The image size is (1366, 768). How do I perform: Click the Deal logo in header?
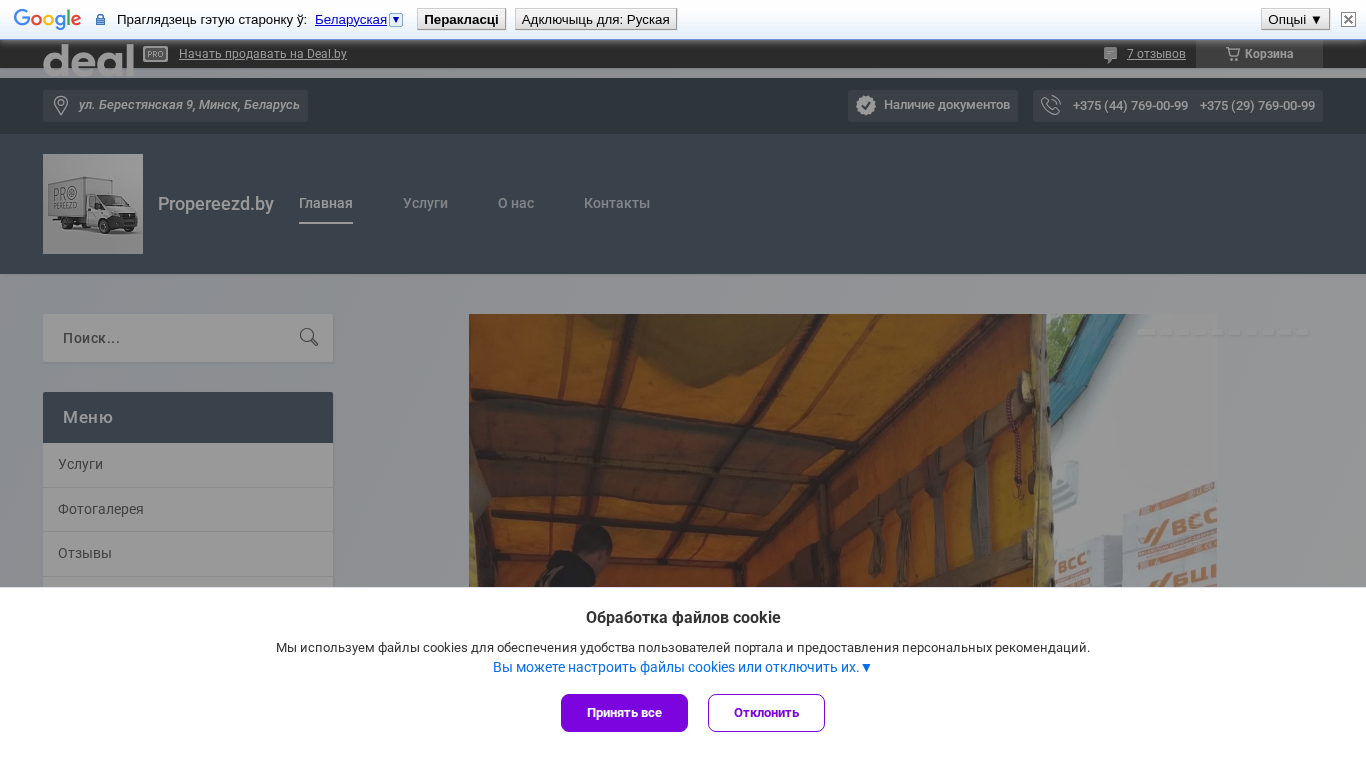88,60
